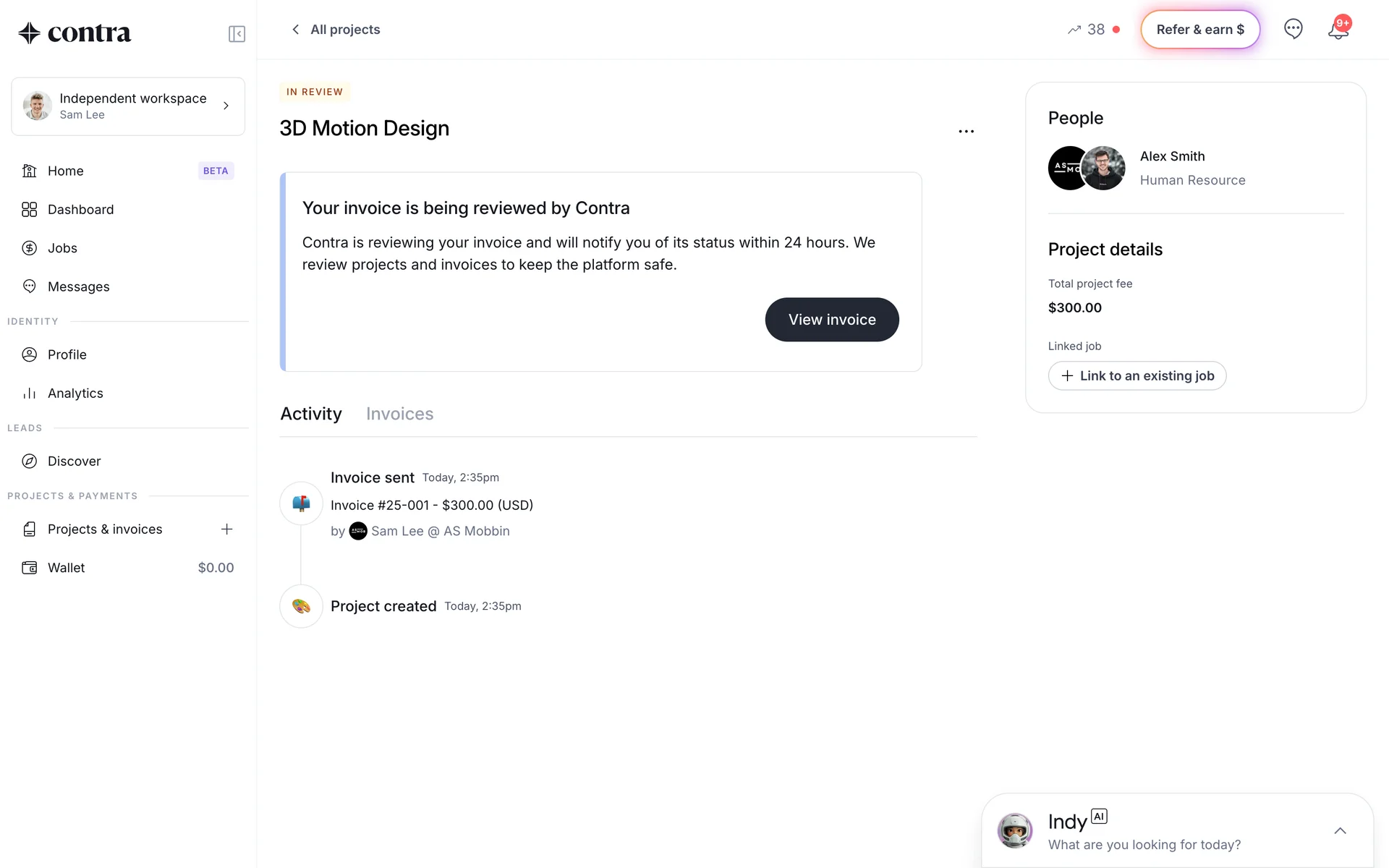Open Analytics in the sidebar
The image size is (1389, 868).
[x=75, y=393]
